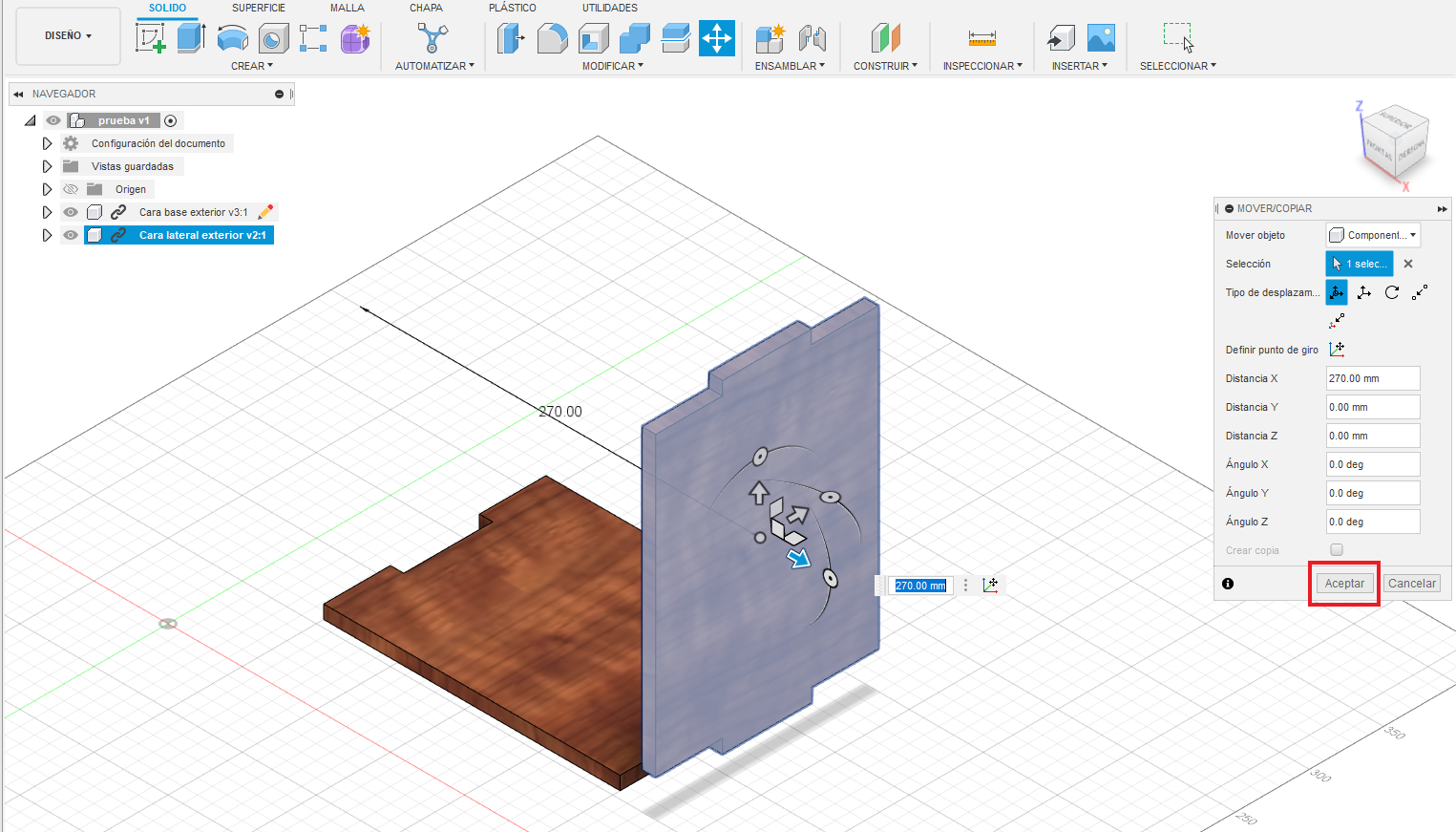Click the Insert Derive icon
The image size is (1456, 832).
[x=1061, y=38]
